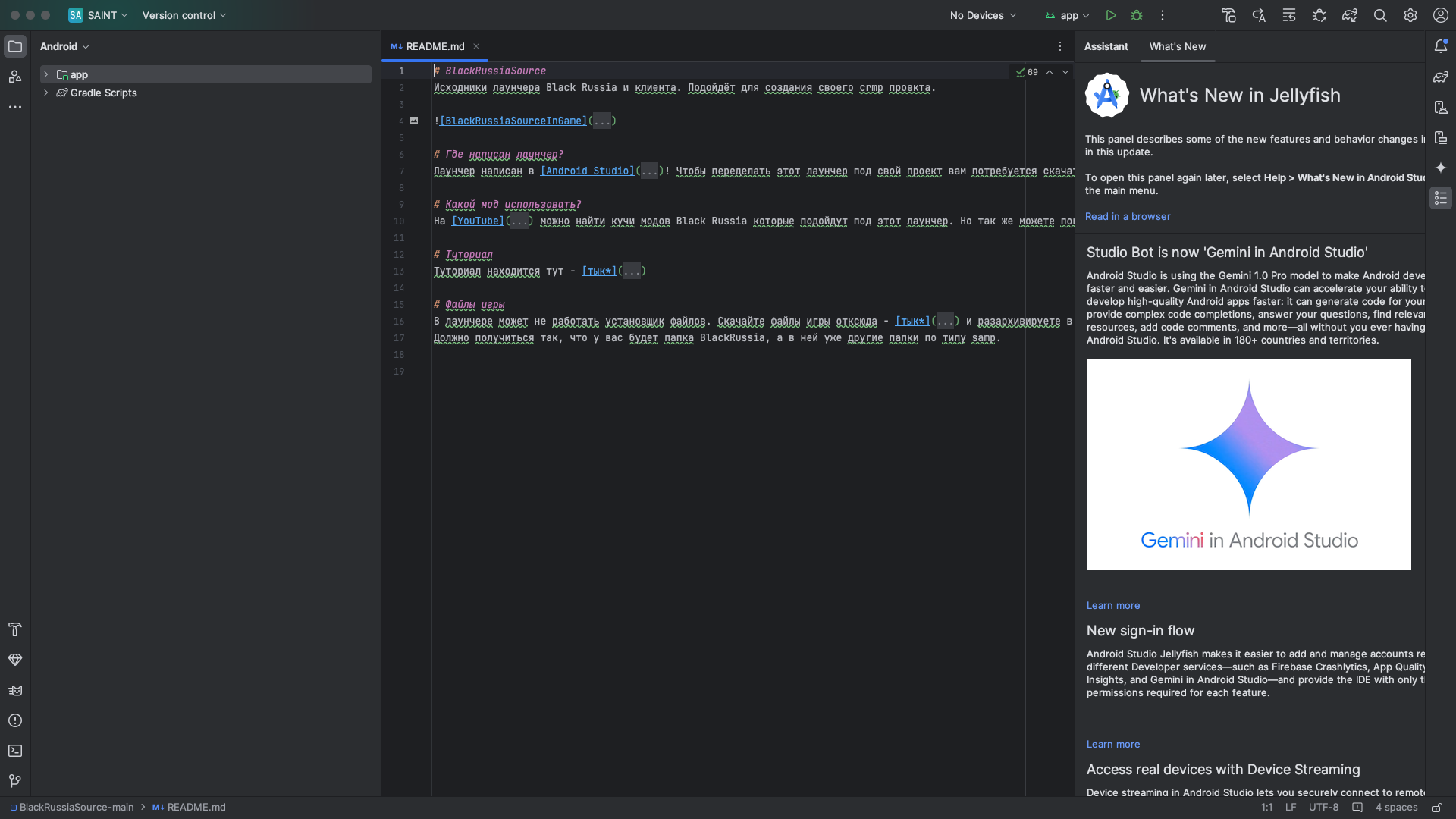Expand the app folder tree item
Image resolution: width=1456 pixels, height=819 pixels.
tap(46, 75)
